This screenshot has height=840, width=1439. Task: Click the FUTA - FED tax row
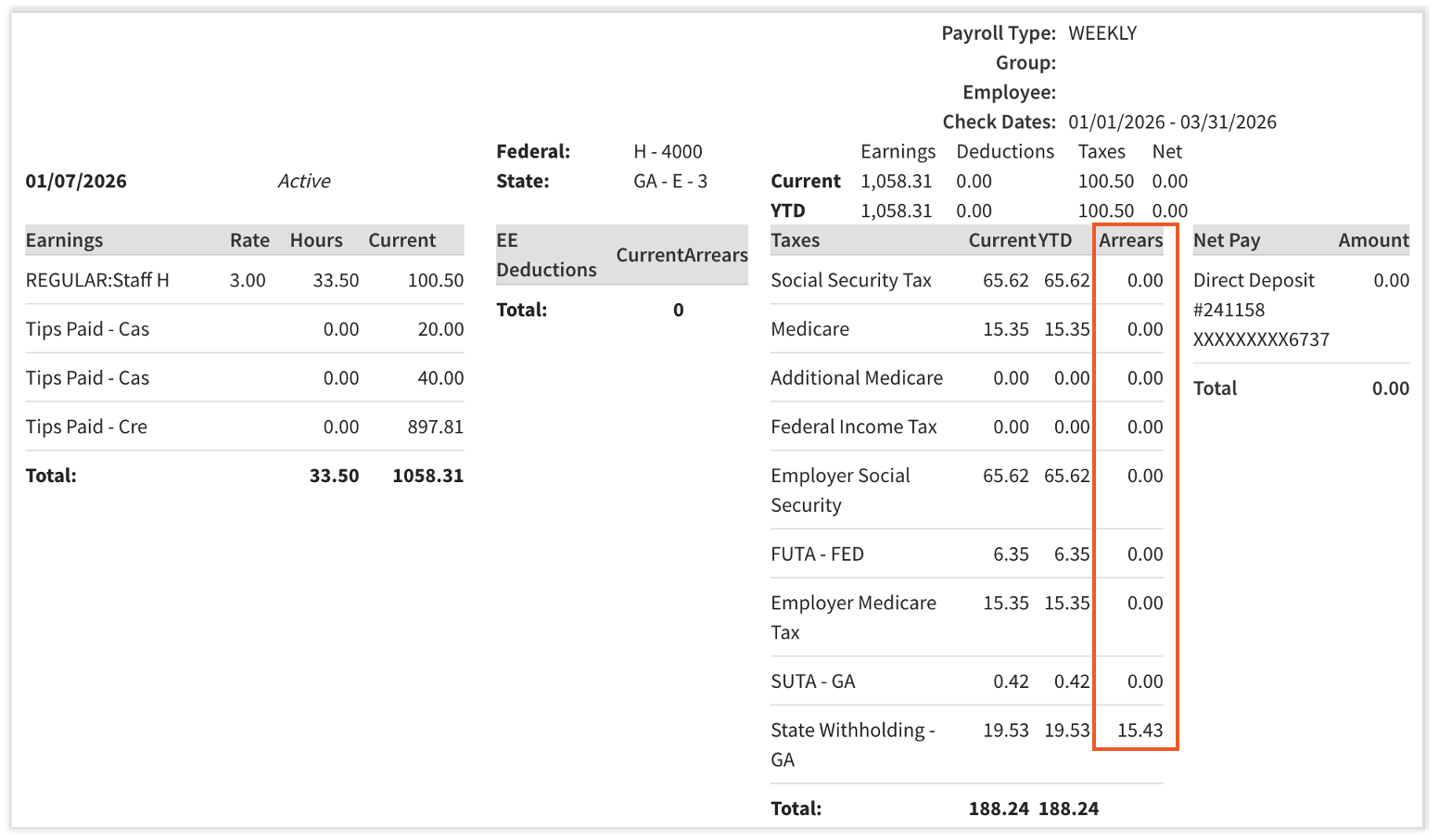tap(817, 554)
